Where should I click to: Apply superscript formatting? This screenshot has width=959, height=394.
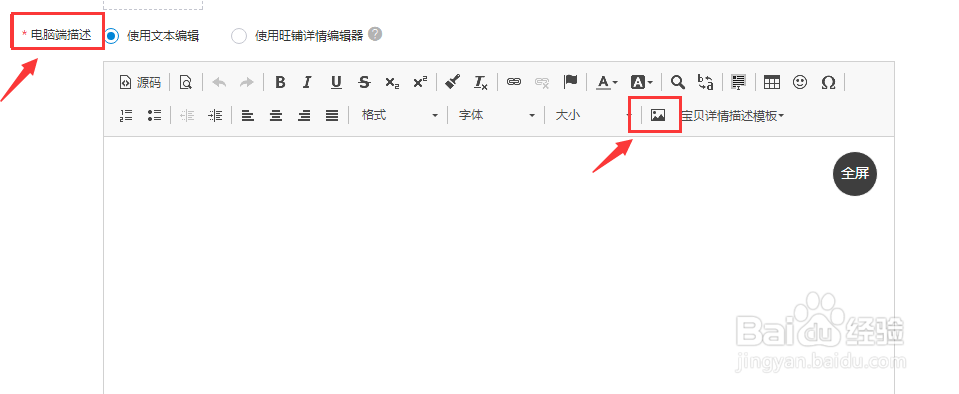coord(420,82)
